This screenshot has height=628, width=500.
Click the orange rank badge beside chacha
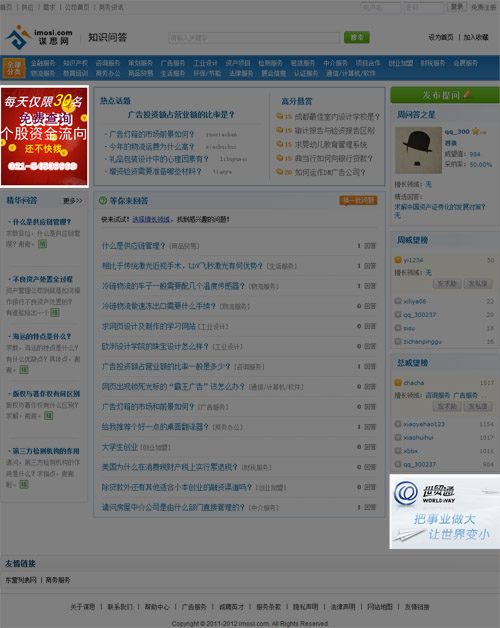click(x=398, y=382)
